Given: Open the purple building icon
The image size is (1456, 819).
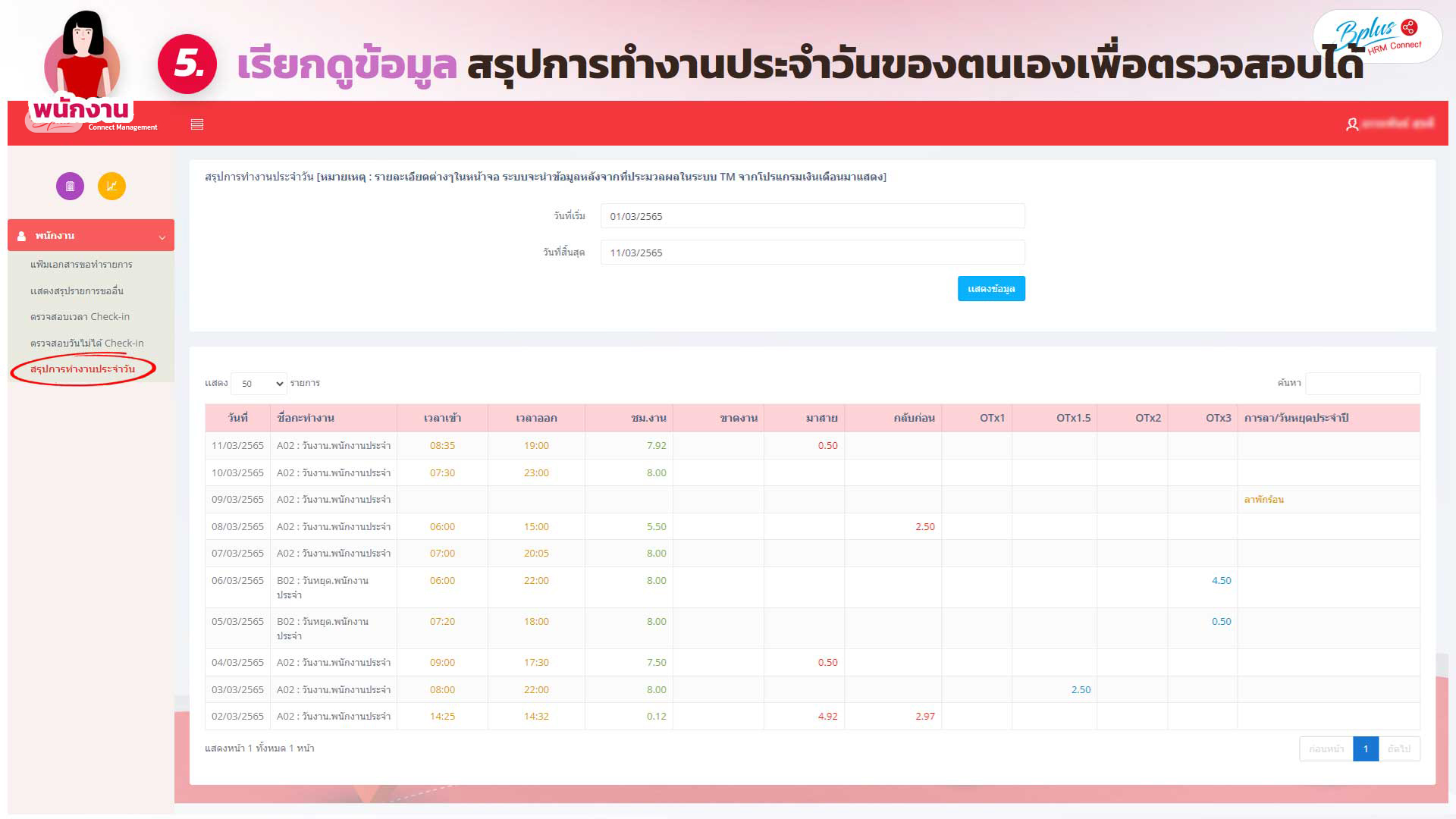Looking at the screenshot, I should point(70,187).
